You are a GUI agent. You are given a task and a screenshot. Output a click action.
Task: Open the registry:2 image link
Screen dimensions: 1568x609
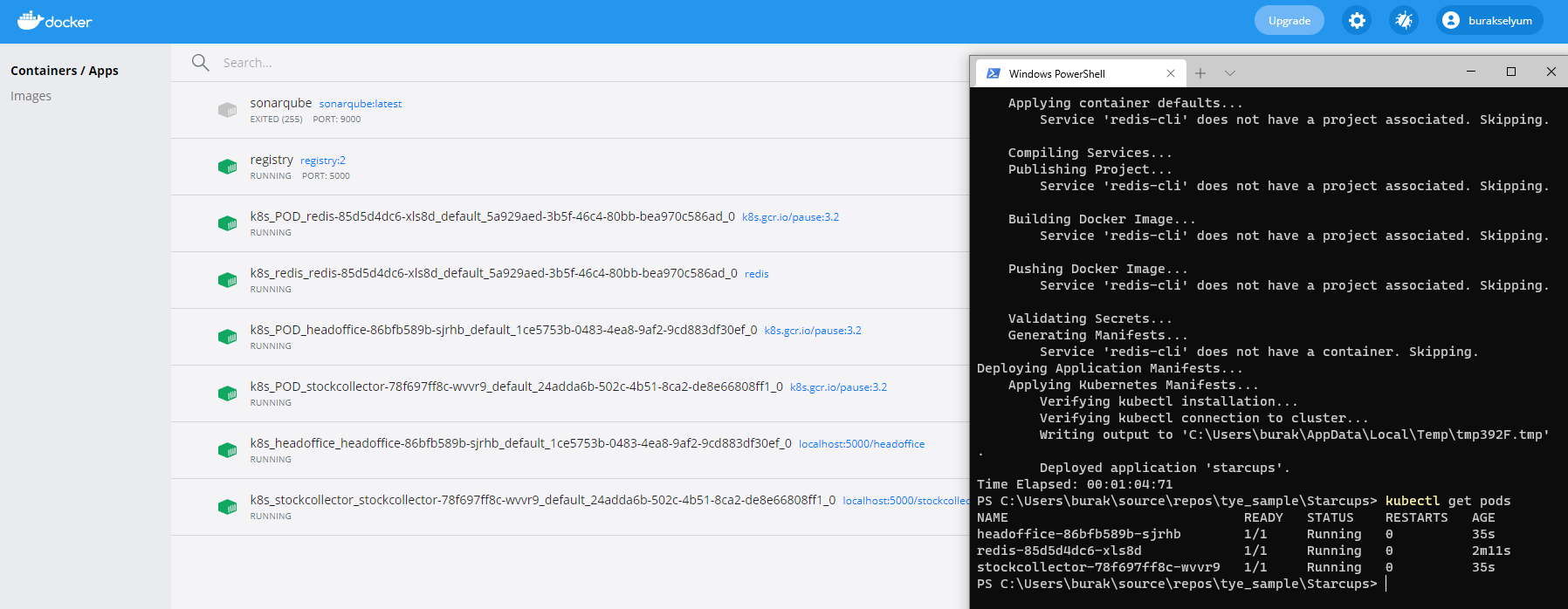(322, 161)
